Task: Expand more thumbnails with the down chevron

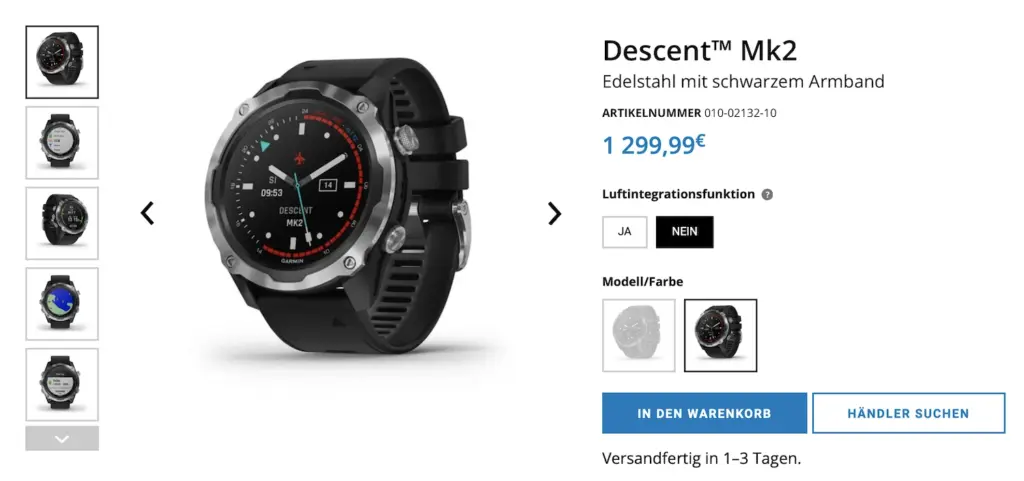Action: point(62,439)
